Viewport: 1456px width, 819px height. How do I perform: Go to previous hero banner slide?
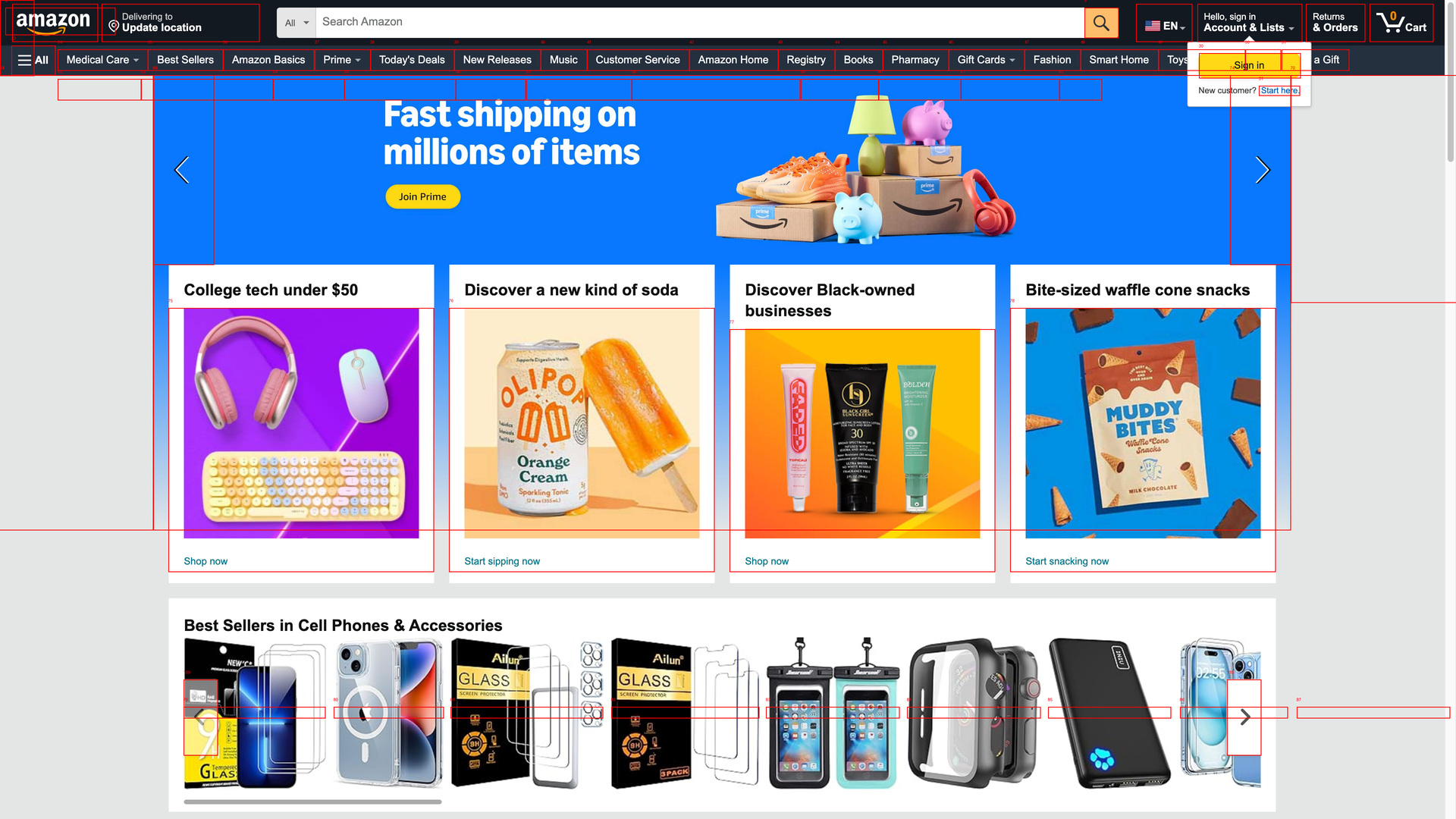[182, 170]
